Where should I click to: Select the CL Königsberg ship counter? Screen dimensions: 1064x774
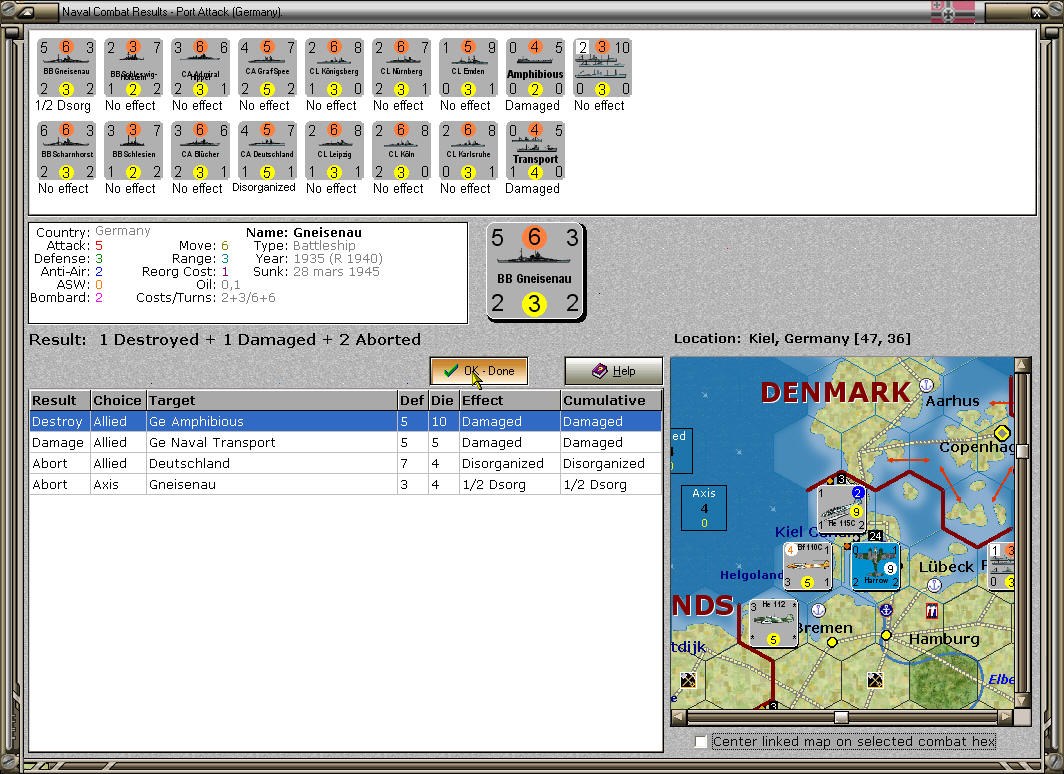coord(334,68)
